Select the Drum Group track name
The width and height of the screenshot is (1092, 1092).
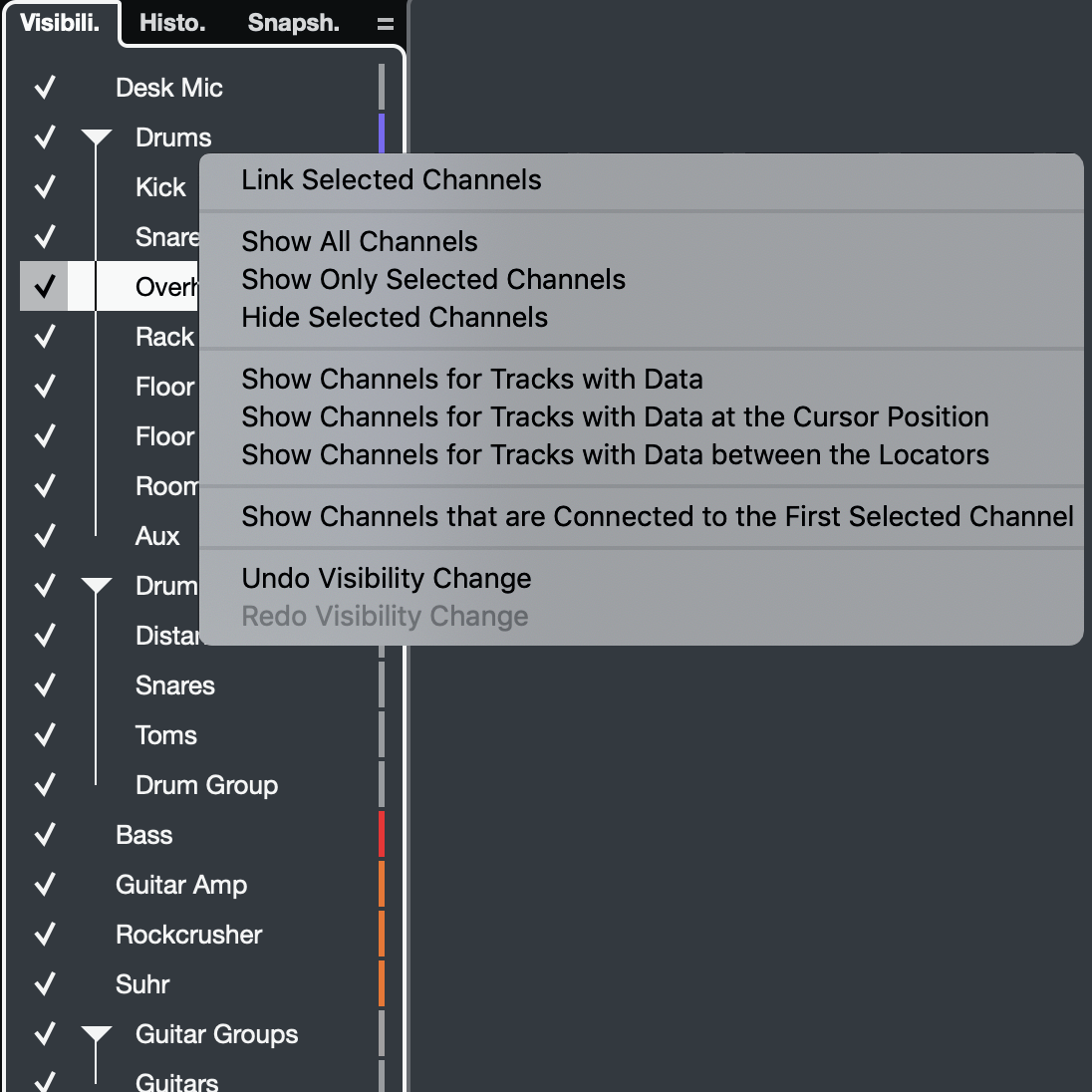pos(205,784)
